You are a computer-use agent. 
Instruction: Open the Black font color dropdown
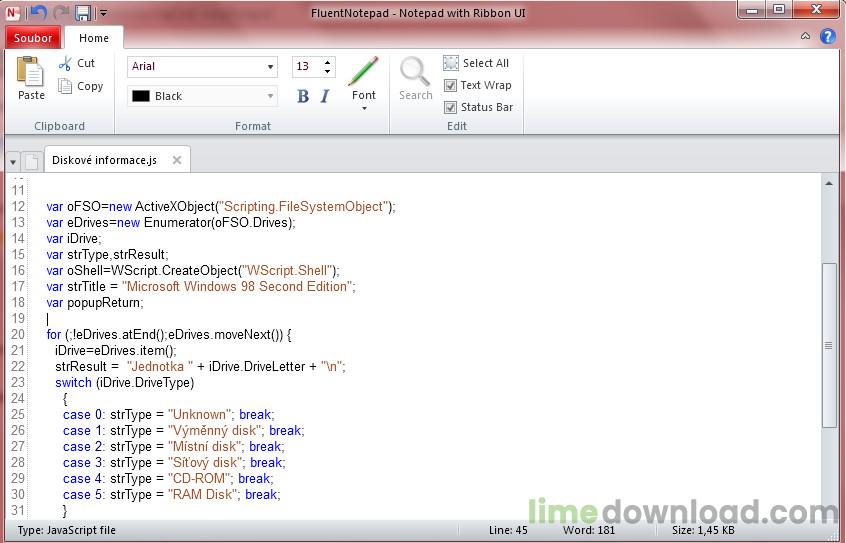[x=270, y=96]
